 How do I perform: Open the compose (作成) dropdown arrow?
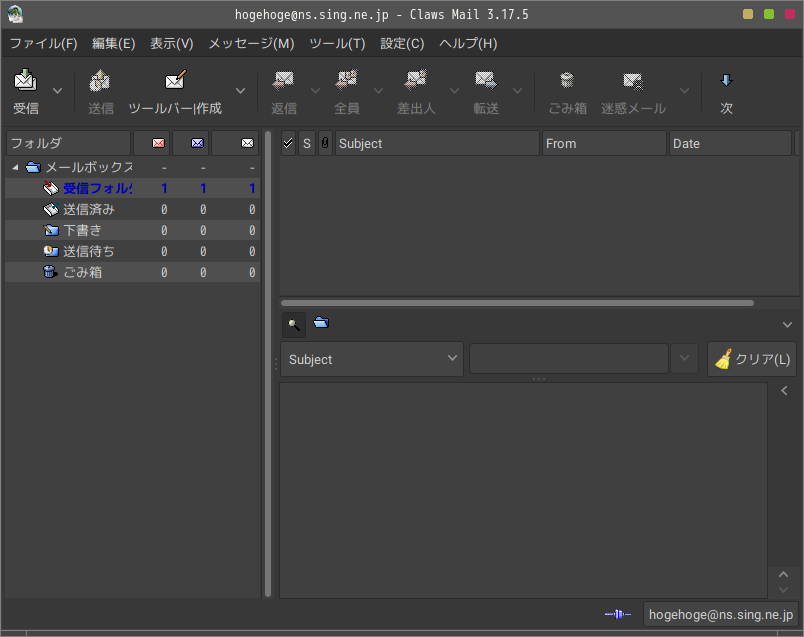240,91
